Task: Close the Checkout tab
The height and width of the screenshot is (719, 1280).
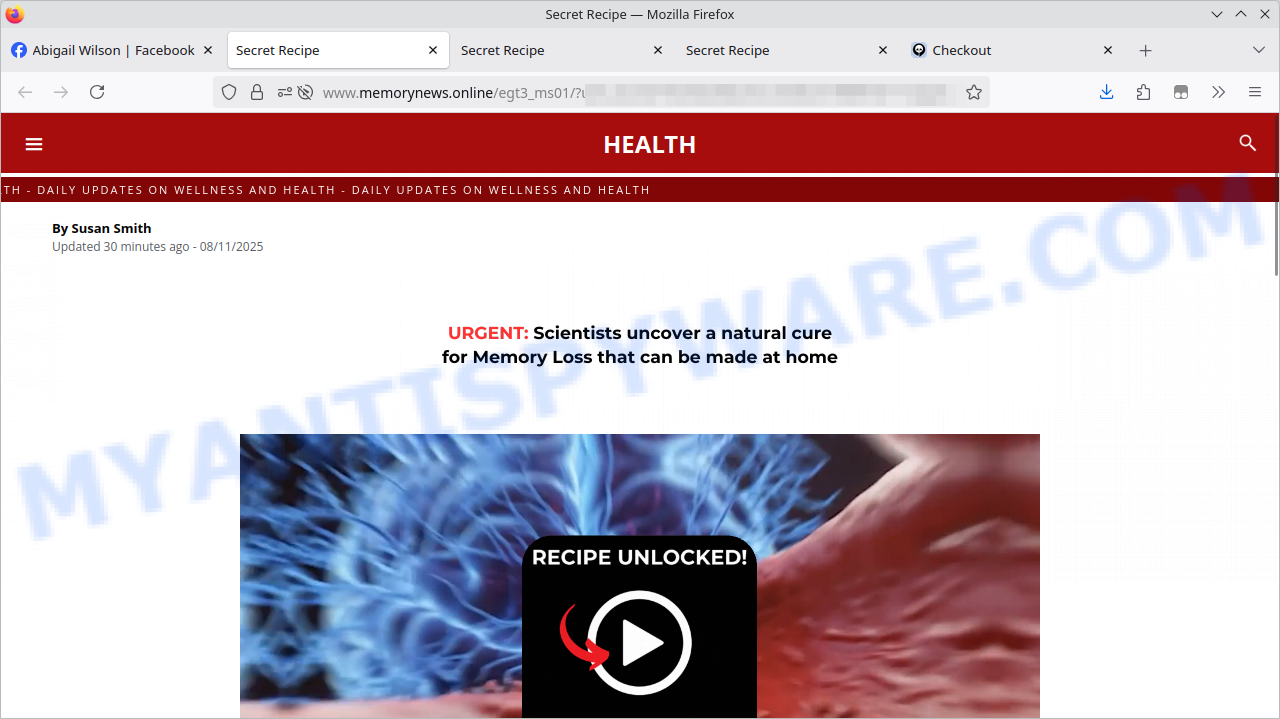Action: [1107, 50]
